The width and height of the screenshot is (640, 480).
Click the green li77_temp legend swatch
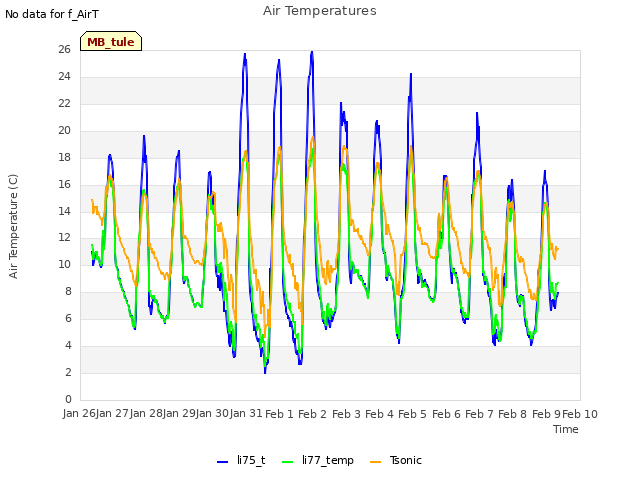tap(288, 462)
